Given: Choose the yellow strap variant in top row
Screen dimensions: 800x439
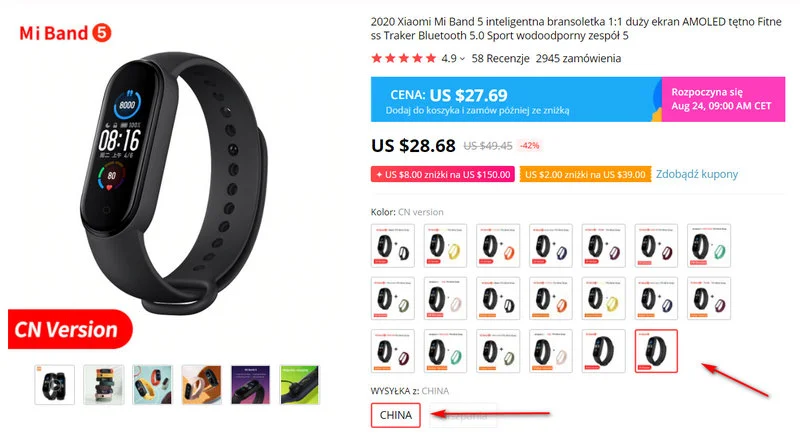Looking at the screenshot, I should coord(445,246).
